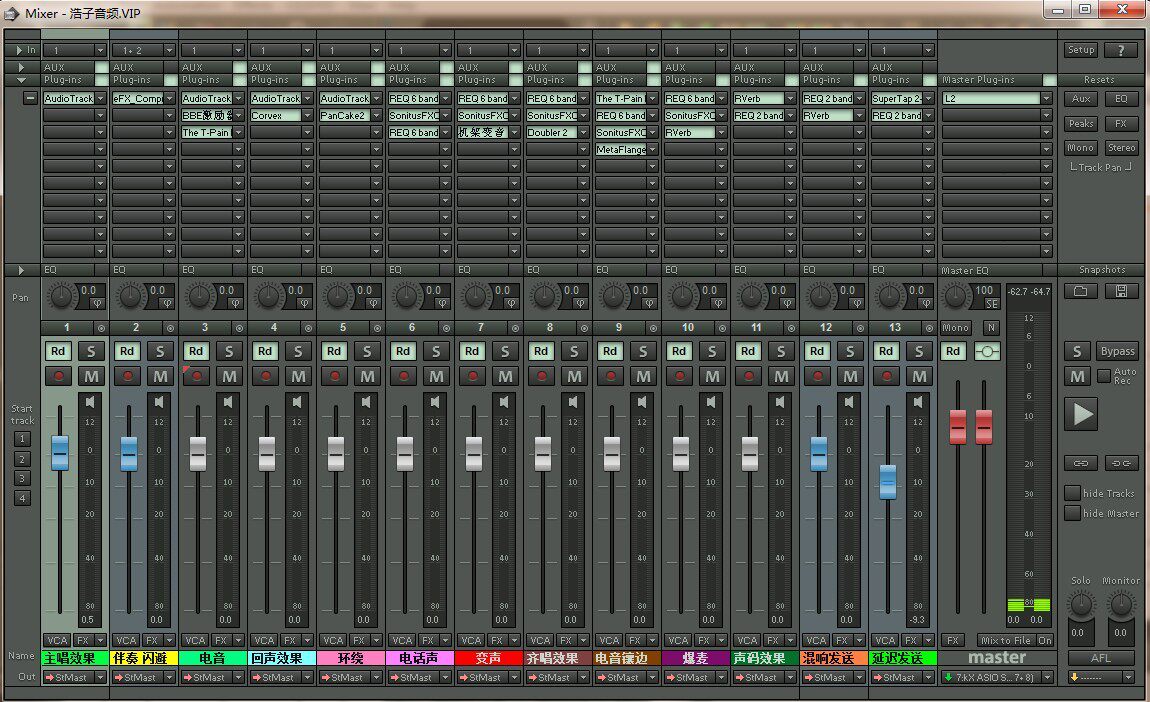Toggle Rd automation read on track 9
The width and height of the screenshot is (1150, 702).
[x=610, y=351]
